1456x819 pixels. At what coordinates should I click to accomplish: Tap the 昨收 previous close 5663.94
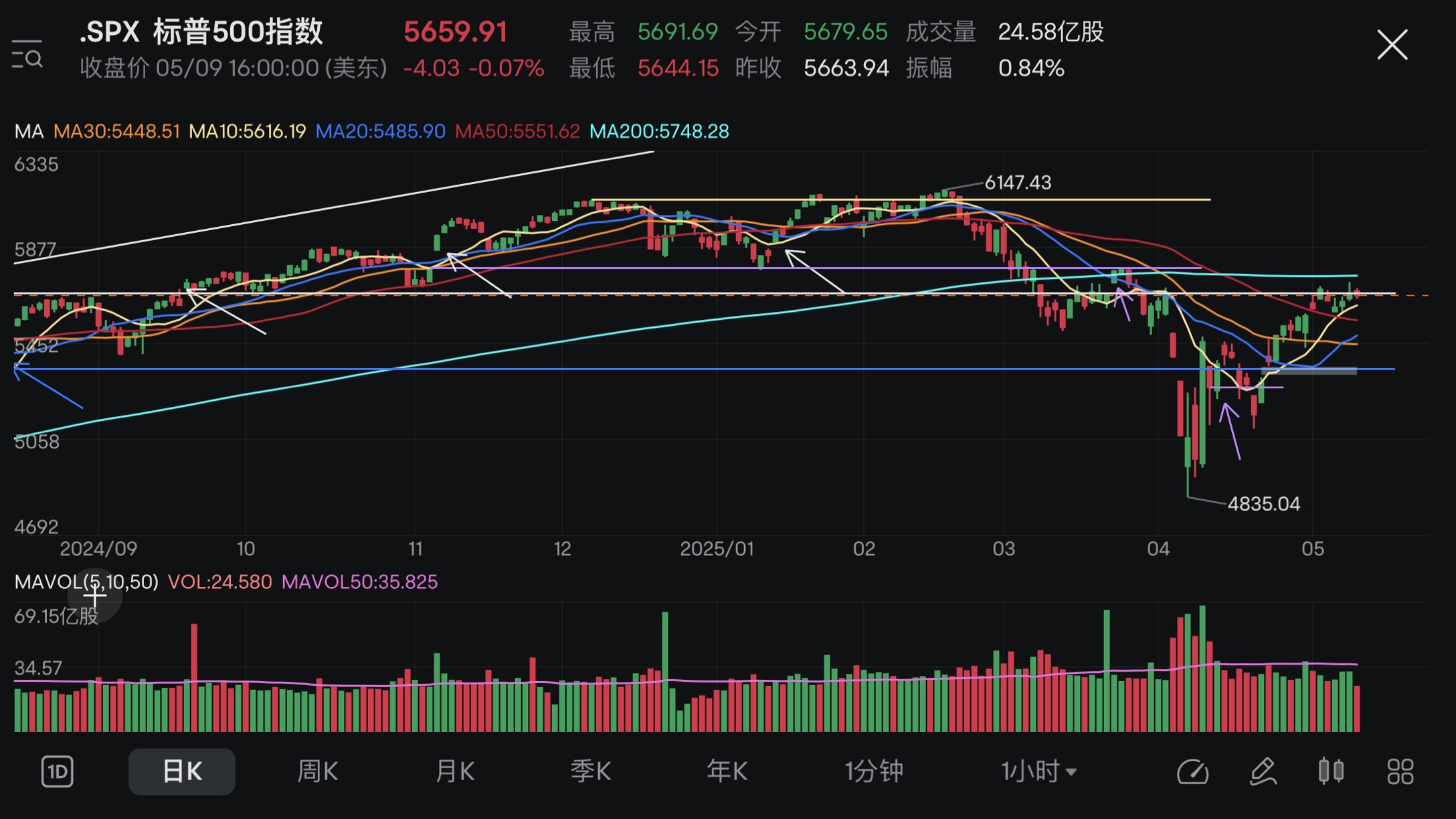846,68
